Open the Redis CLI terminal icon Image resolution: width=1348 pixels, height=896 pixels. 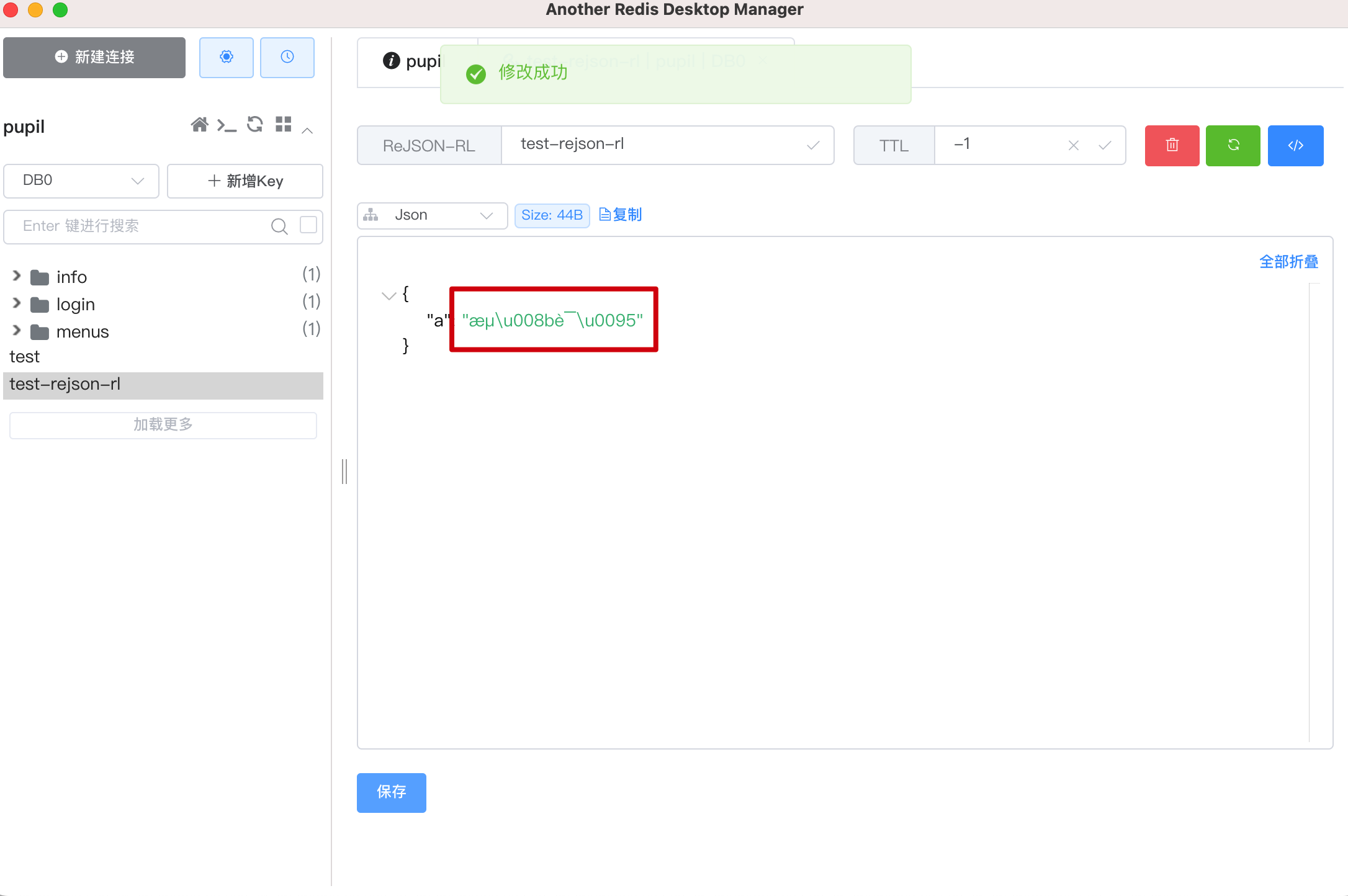(x=227, y=125)
